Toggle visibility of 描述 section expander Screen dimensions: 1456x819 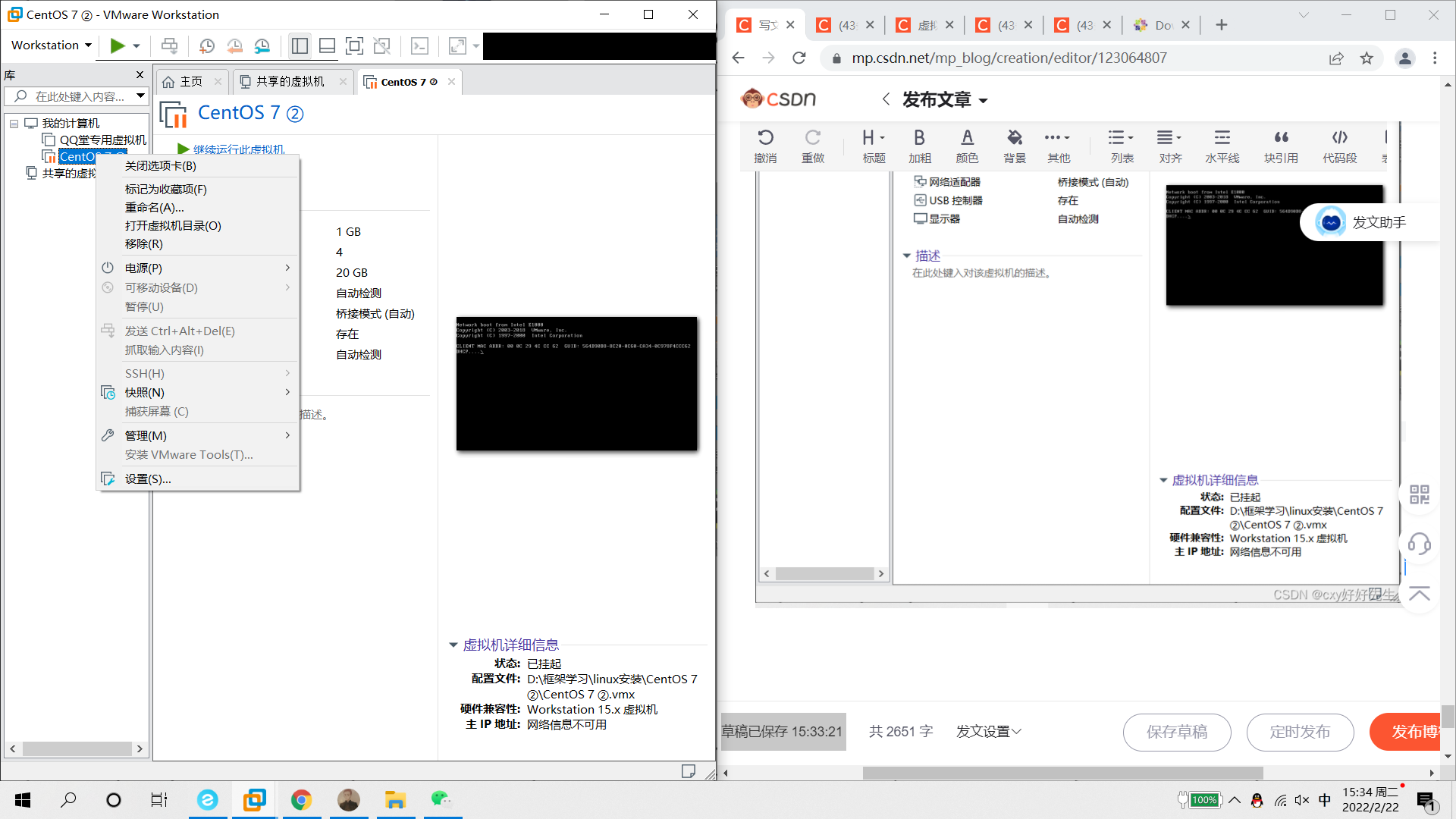pos(907,255)
